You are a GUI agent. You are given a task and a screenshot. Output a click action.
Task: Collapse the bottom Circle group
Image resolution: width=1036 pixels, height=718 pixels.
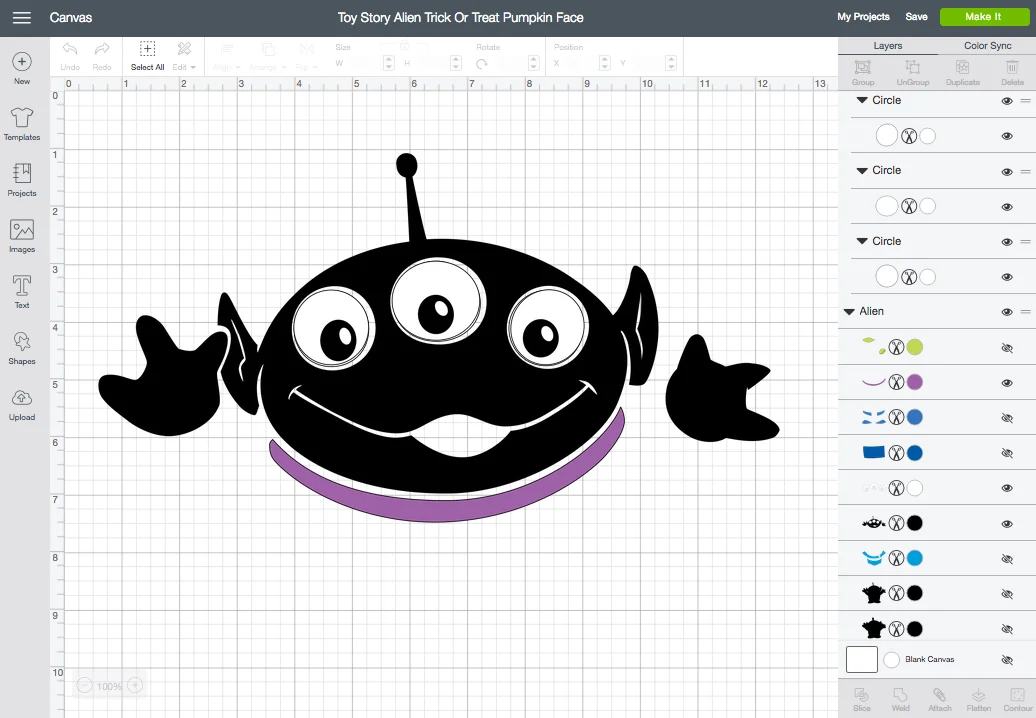[862, 242]
